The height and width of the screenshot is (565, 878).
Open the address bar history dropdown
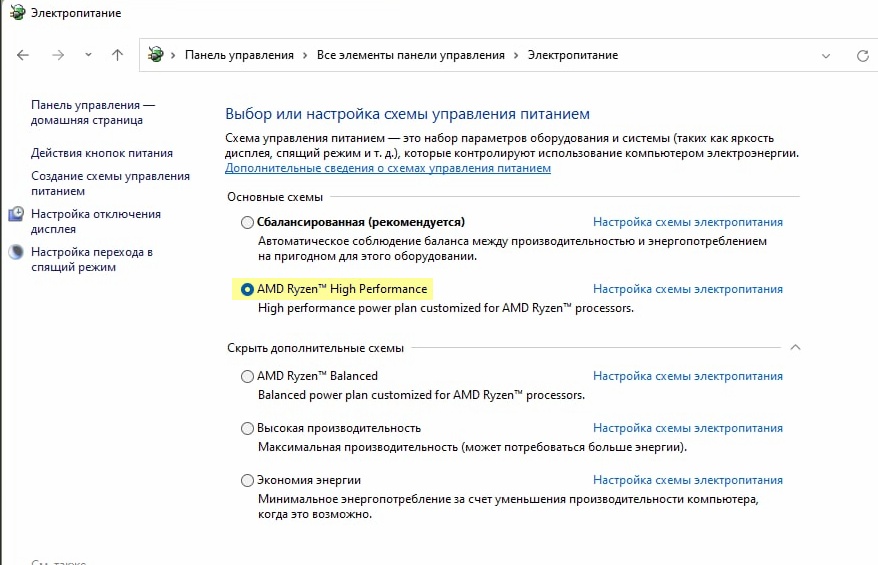[825, 55]
